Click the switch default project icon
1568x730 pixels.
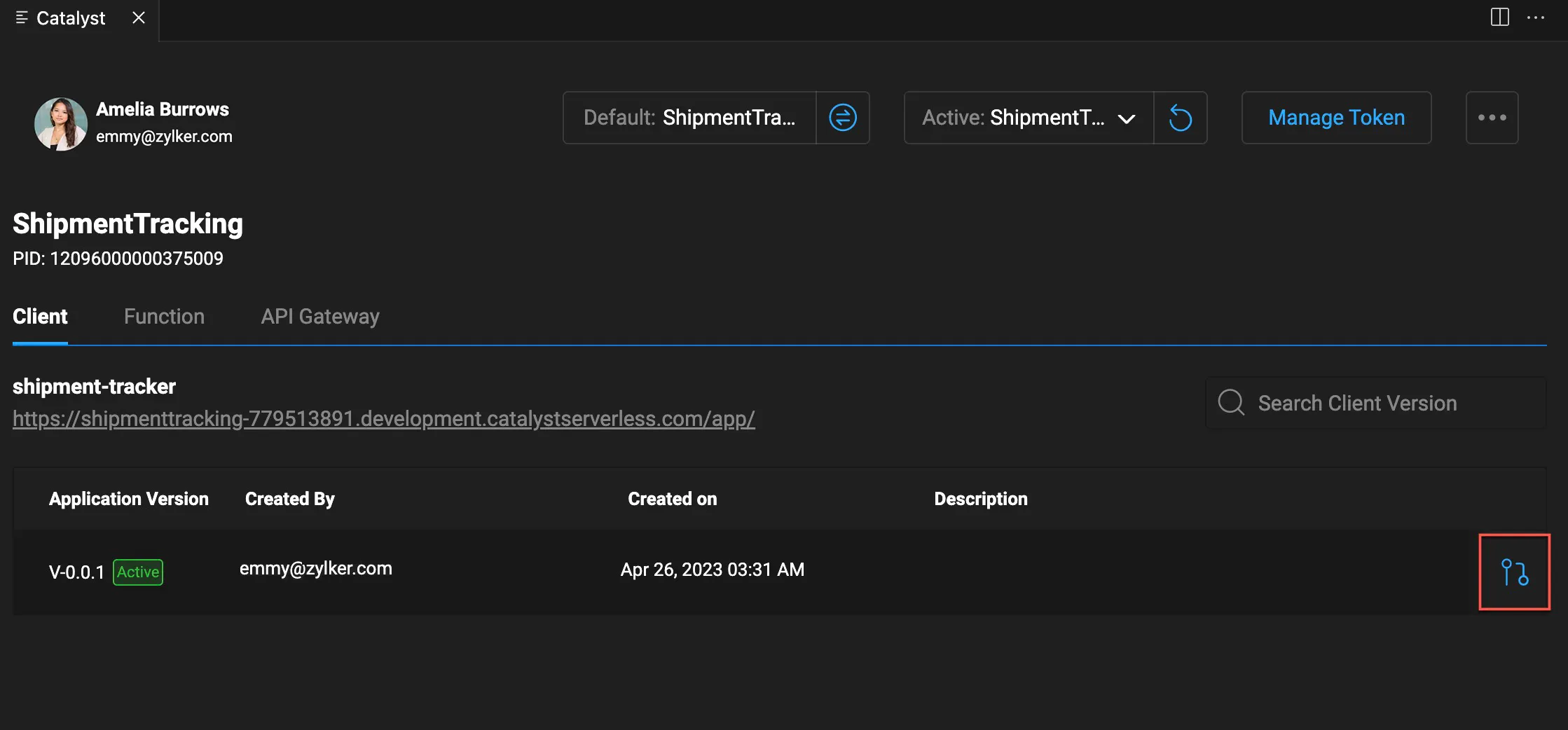coord(843,118)
